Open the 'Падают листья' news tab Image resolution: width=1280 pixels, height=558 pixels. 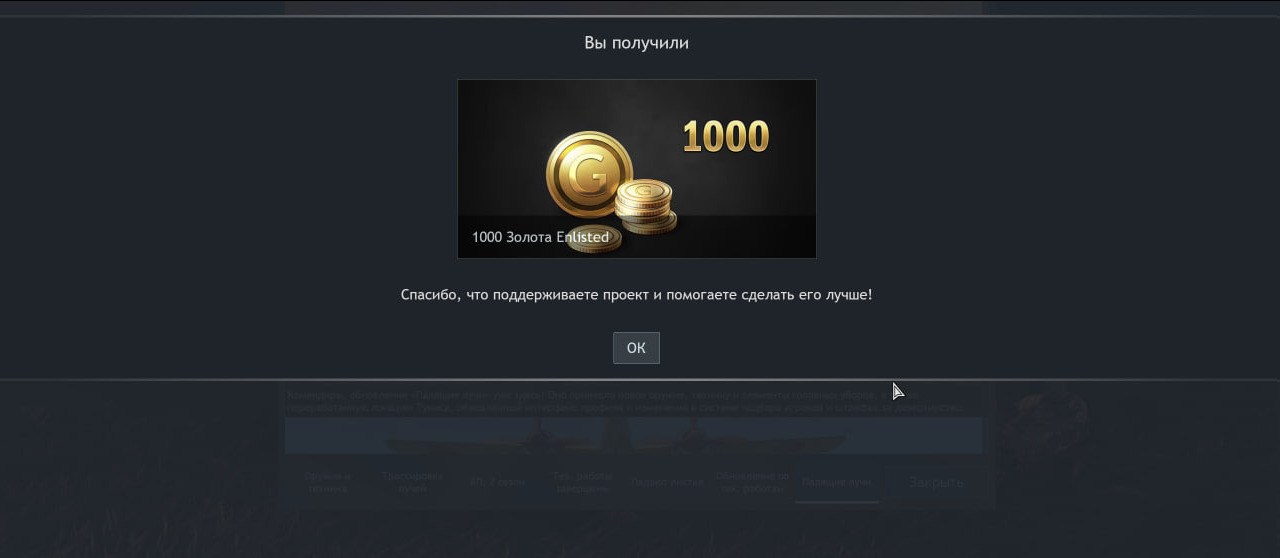[x=667, y=482]
